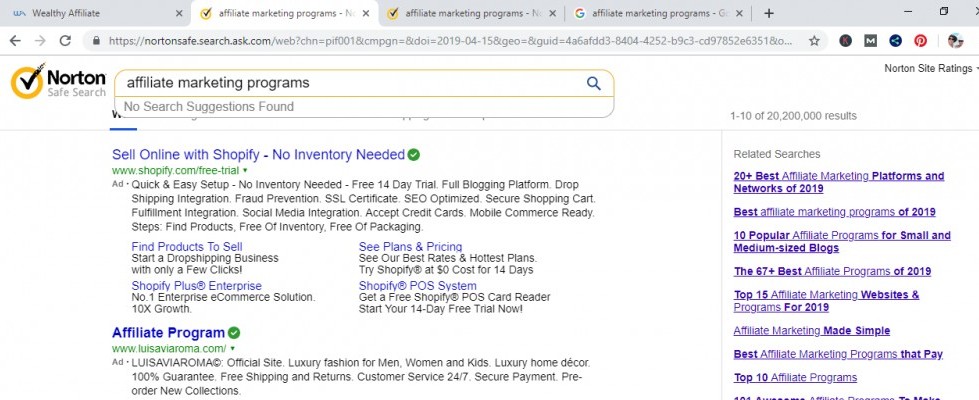Viewport: 979px width, 400px height.
Task: Click the M extension icon
Action: click(x=870, y=41)
